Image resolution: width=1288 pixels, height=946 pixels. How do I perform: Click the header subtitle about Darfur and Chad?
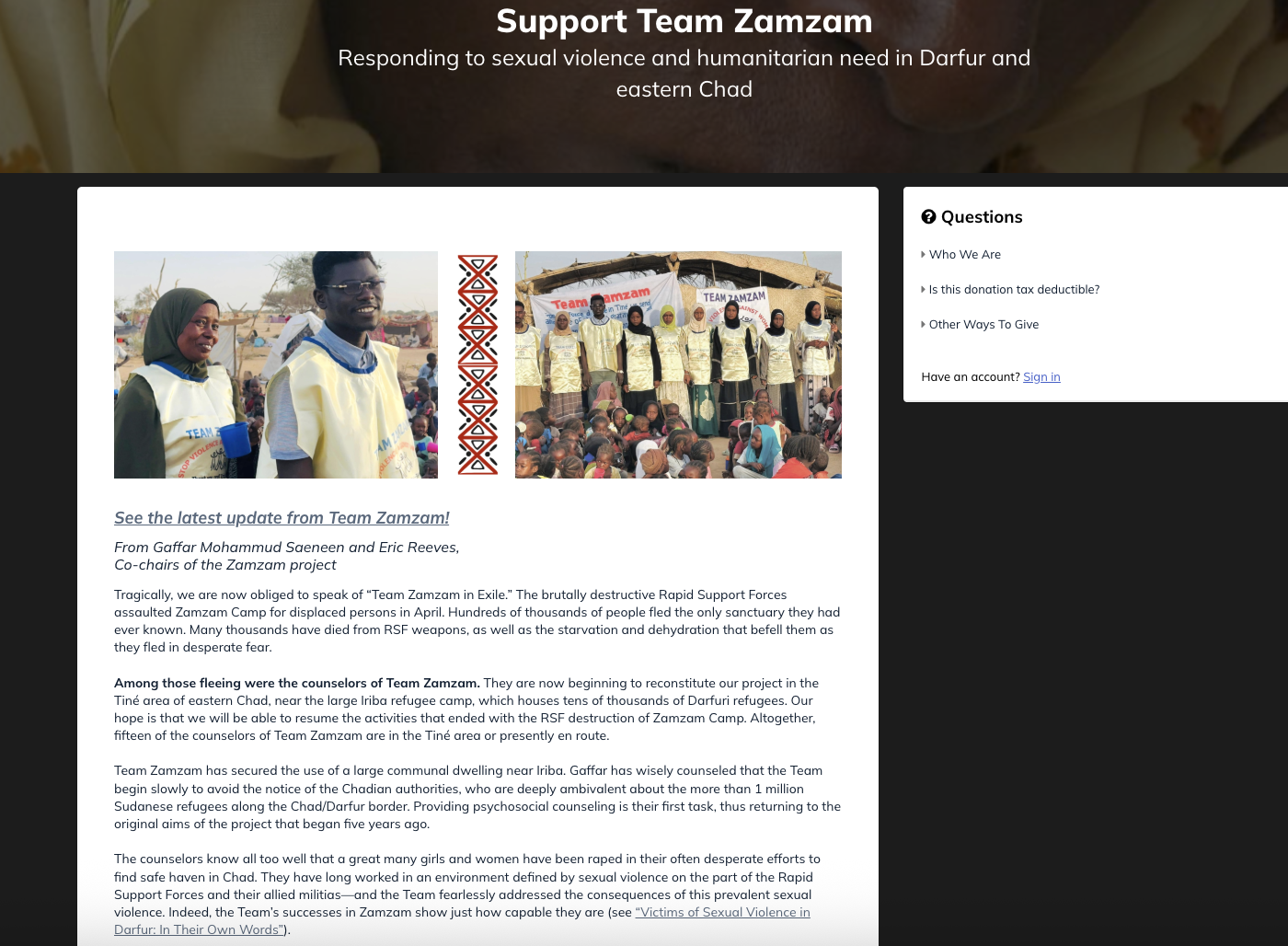[x=684, y=74]
